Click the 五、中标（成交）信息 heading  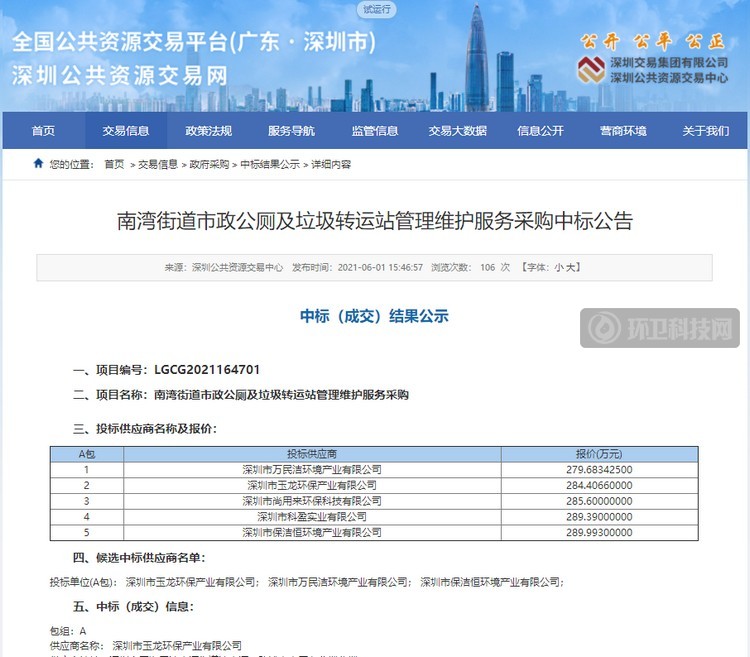pos(133,607)
